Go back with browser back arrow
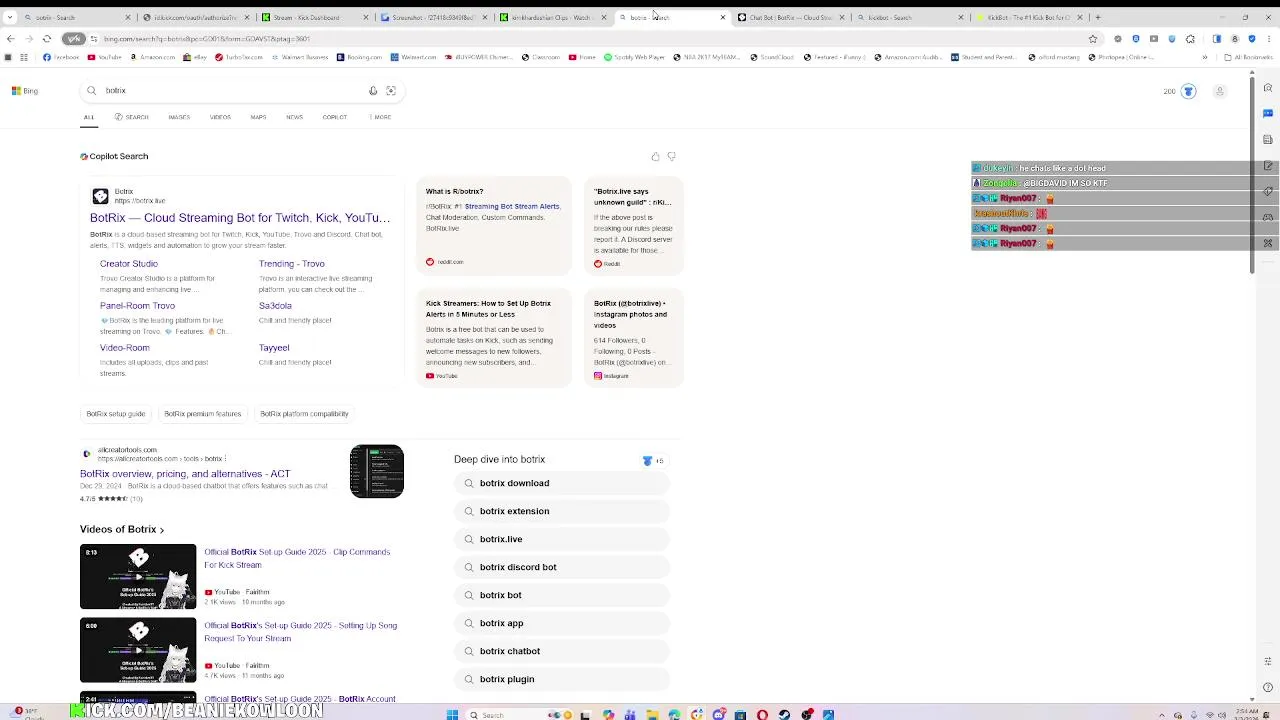 10,38
